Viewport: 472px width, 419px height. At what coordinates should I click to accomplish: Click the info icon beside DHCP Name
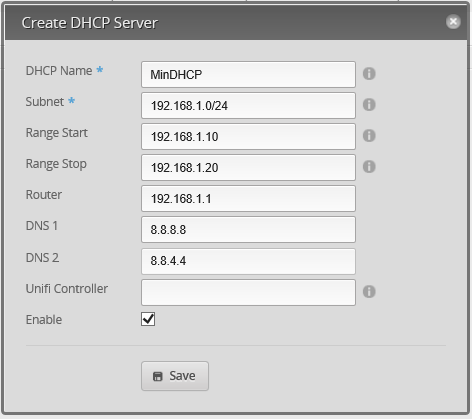(369, 74)
